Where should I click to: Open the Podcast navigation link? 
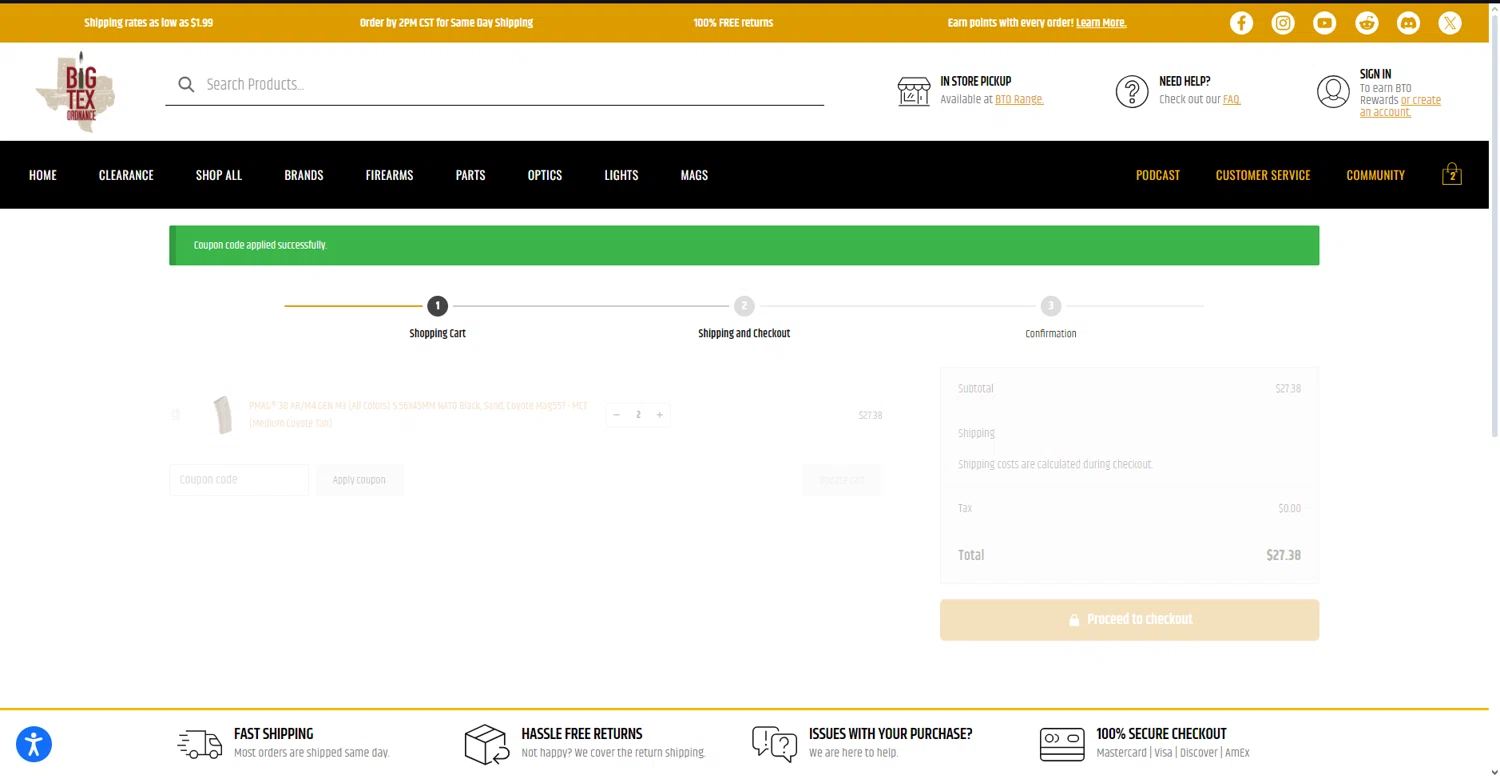[1158, 175]
